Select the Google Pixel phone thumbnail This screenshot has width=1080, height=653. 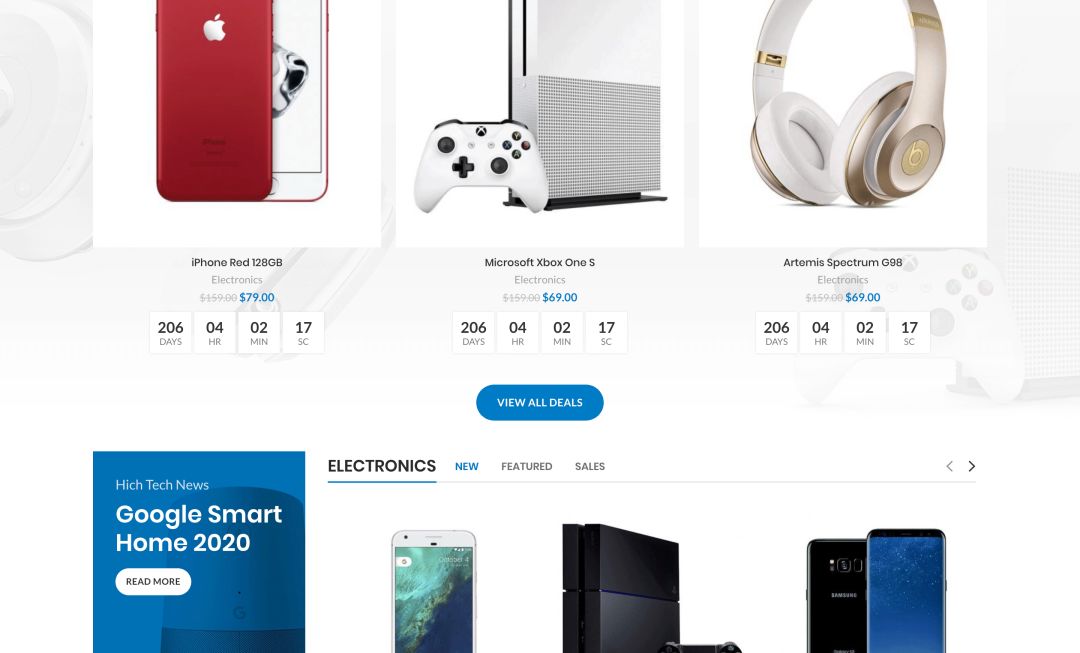coord(434,591)
